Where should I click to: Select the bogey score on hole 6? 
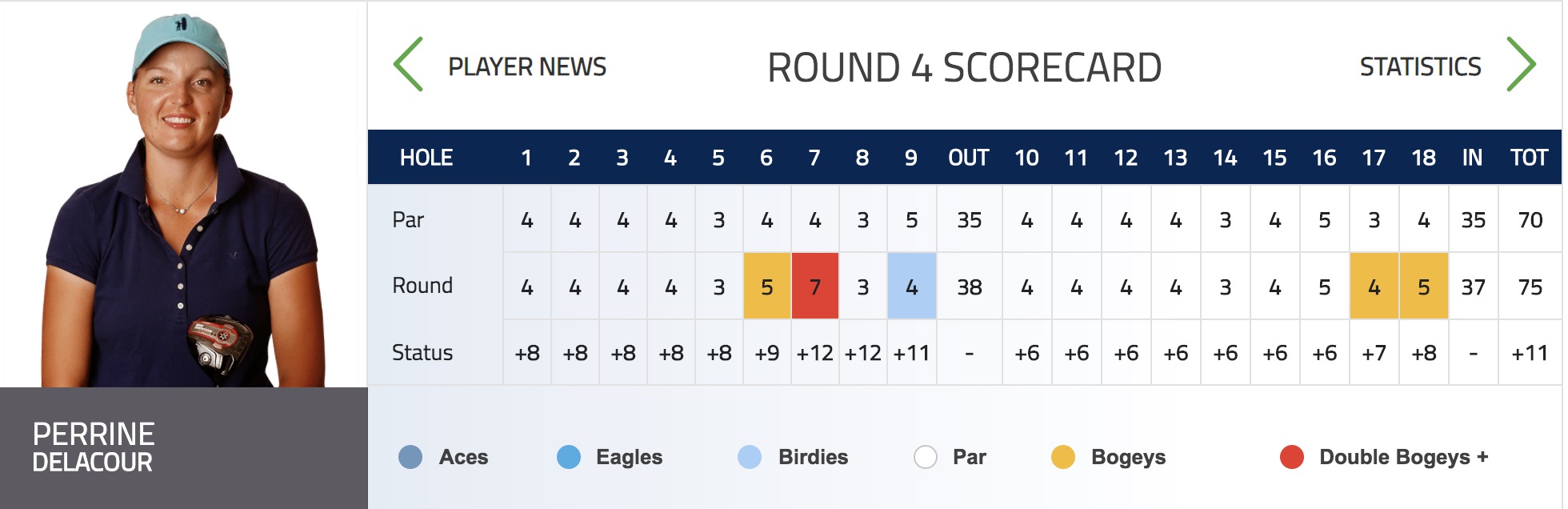pos(767,286)
